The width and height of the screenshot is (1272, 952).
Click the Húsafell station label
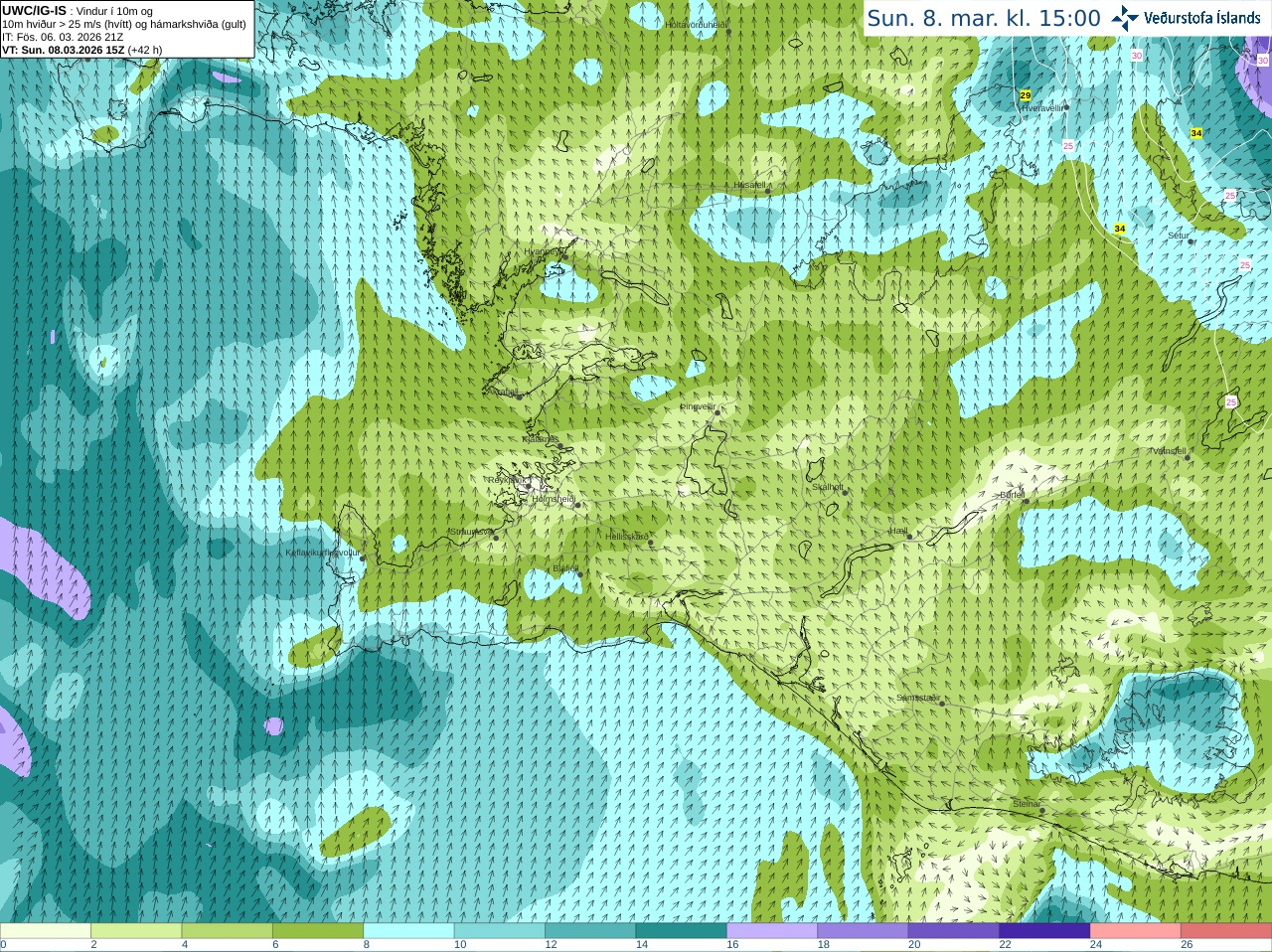749,185
